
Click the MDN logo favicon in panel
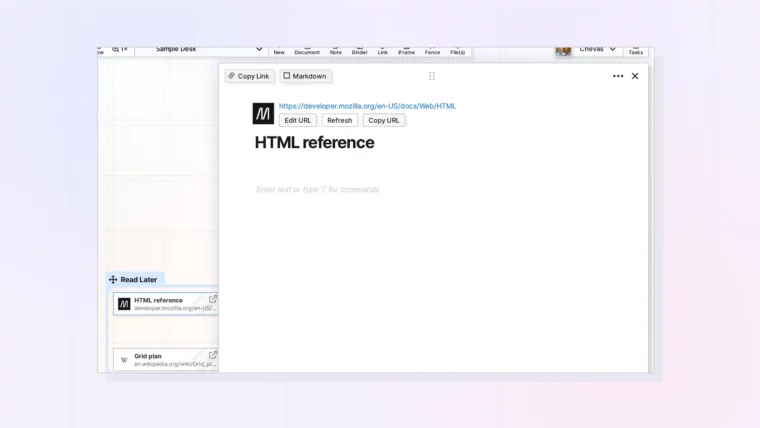point(263,113)
